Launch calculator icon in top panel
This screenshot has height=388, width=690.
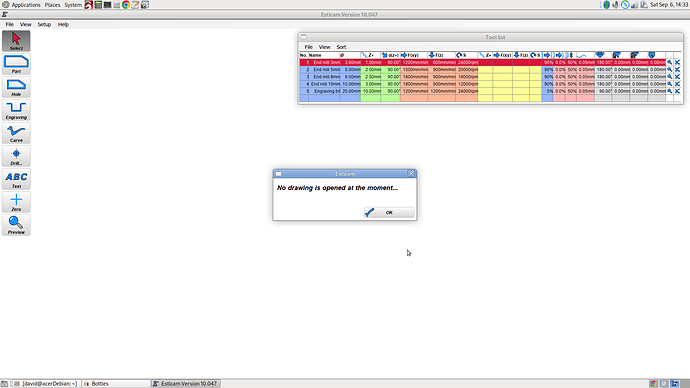(x=98, y=5)
